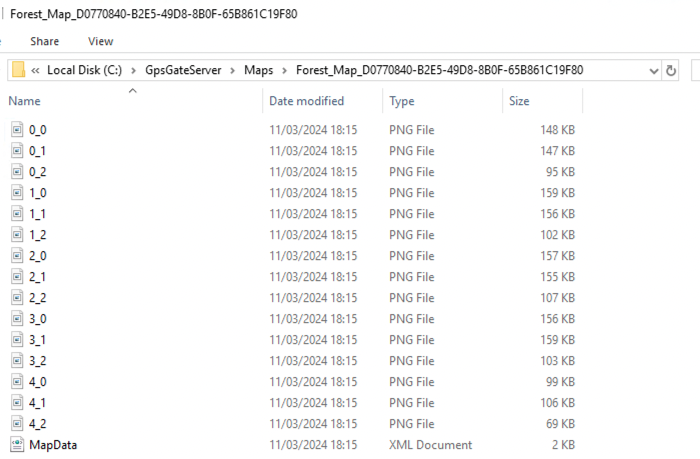Click the PNG icon of file 3_0
Viewport: 700px width, 459px height.
(17, 319)
